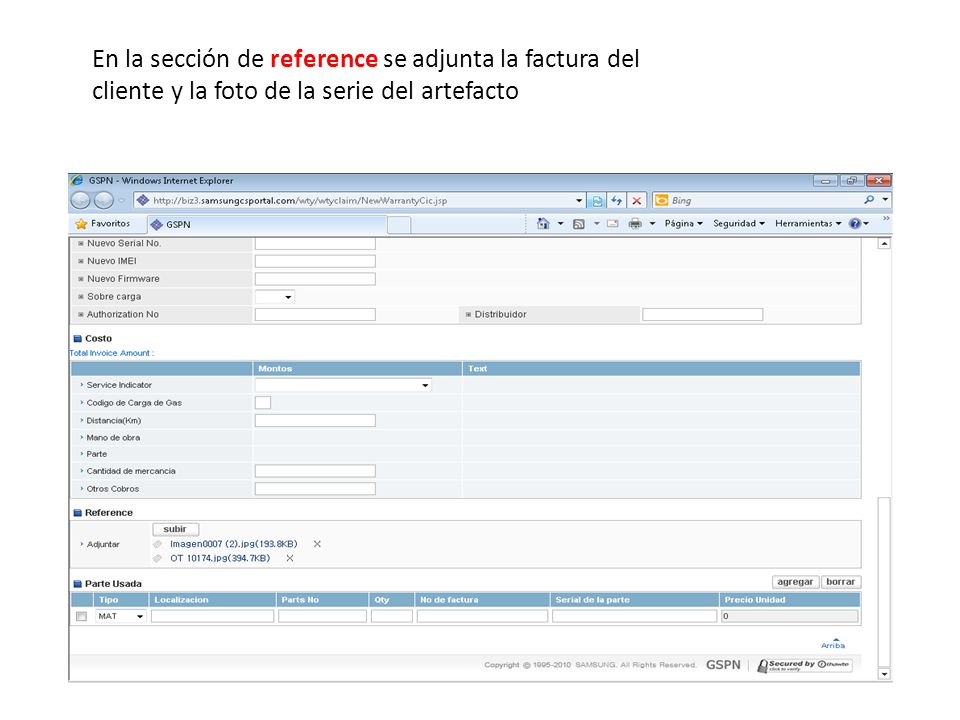
Task: Click the red Stop loading icon
Action: pyautogui.click(x=637, y=201)
